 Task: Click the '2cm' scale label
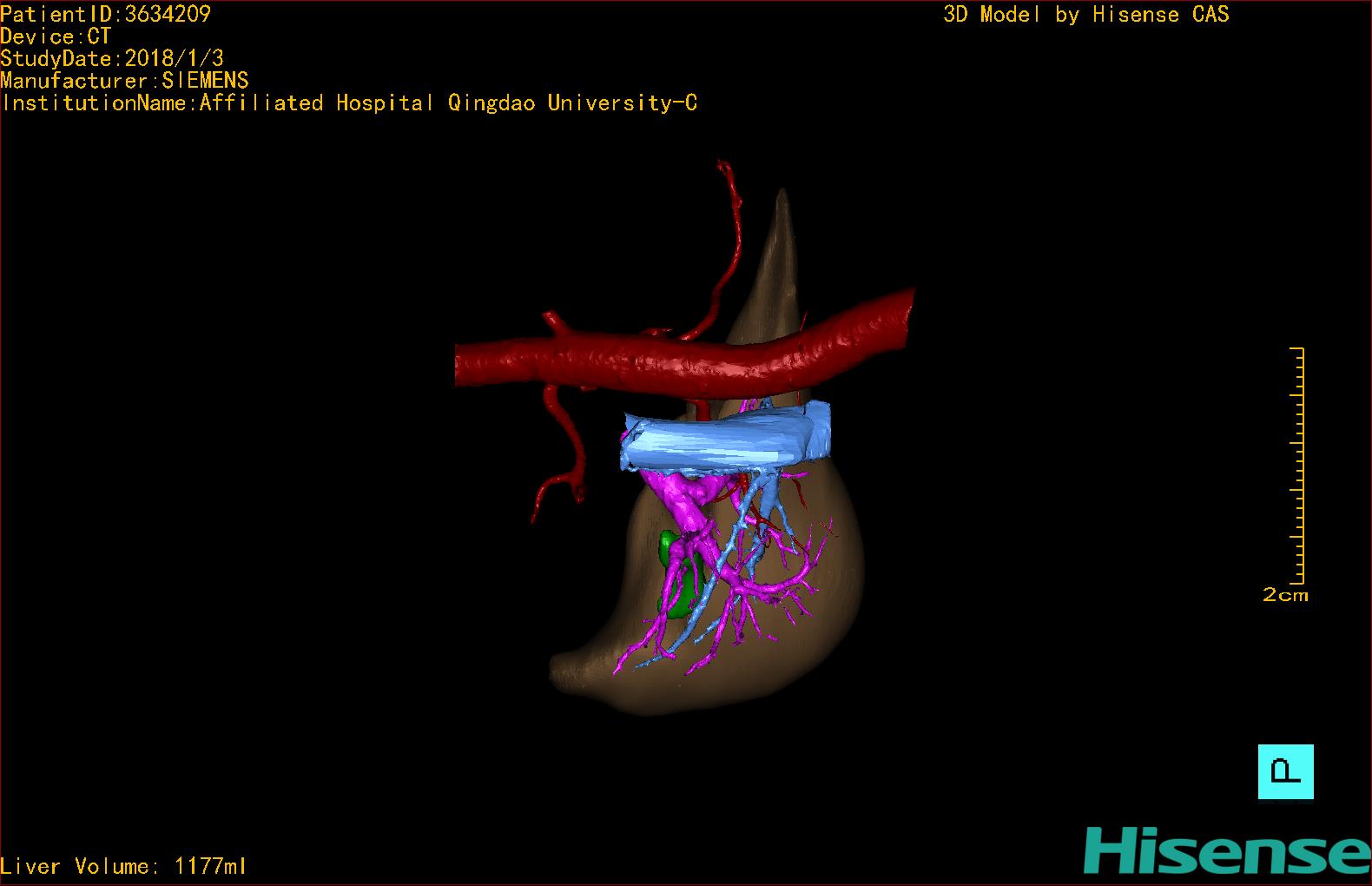[x=1285, y=596]
